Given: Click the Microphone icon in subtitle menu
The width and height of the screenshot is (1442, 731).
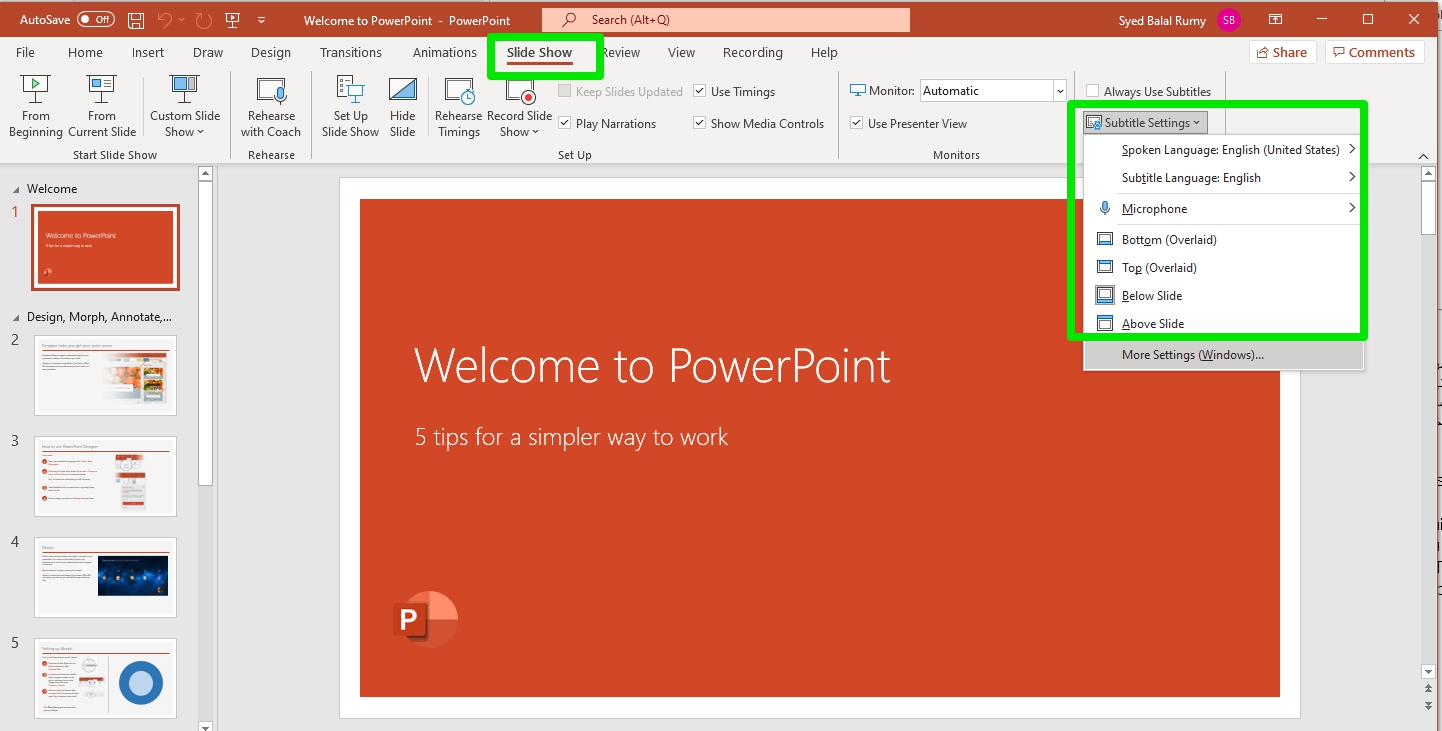Looking at the screenshot, I should 1105,208.
